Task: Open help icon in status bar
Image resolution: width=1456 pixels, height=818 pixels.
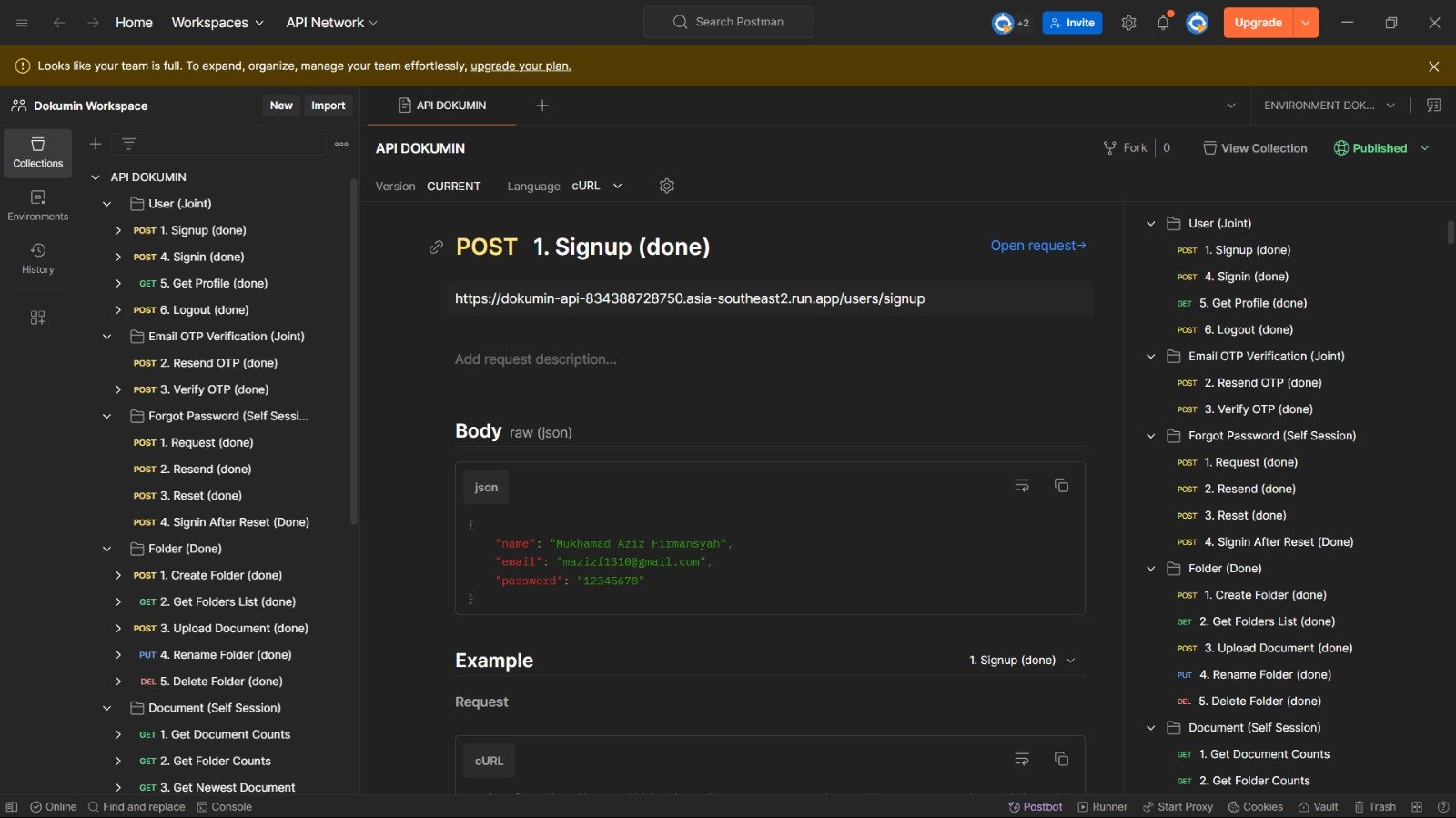Action: tap(1443, 807)
